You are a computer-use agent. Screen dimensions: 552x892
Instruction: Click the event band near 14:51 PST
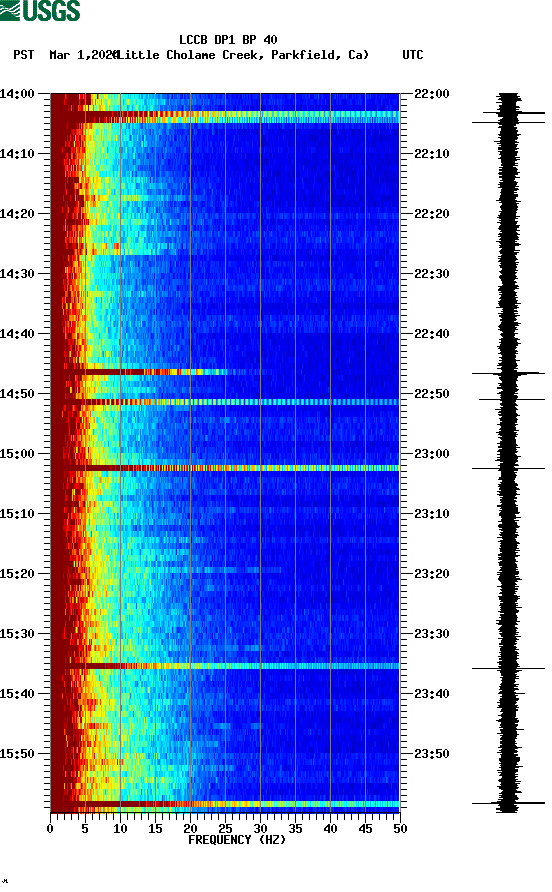coord(225,402)
